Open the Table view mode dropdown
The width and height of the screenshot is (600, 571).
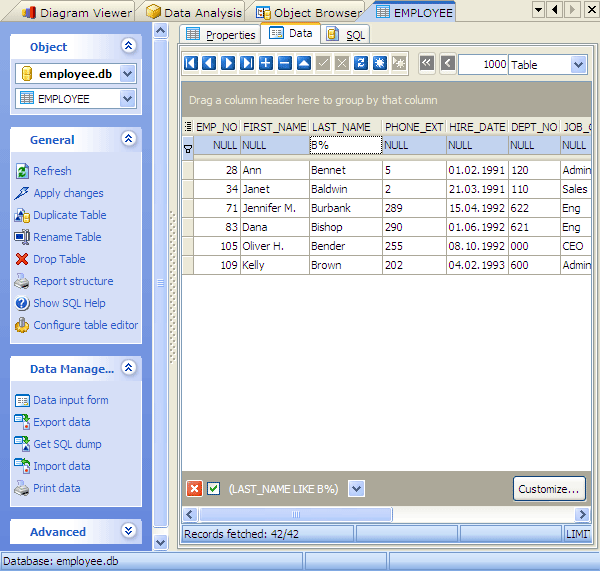tap(579, 65)
